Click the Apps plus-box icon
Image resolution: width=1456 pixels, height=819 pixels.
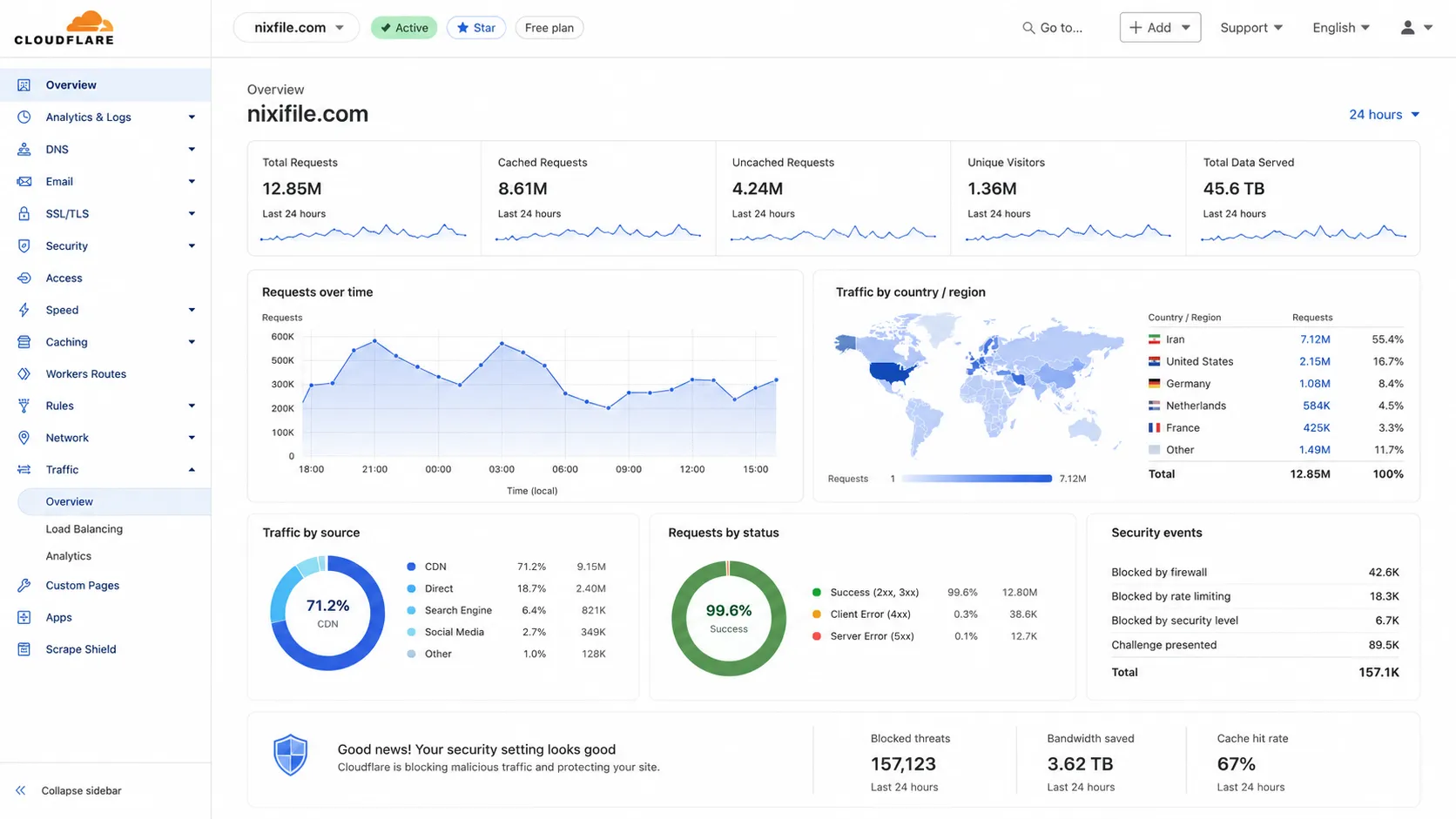click(24, 617)
